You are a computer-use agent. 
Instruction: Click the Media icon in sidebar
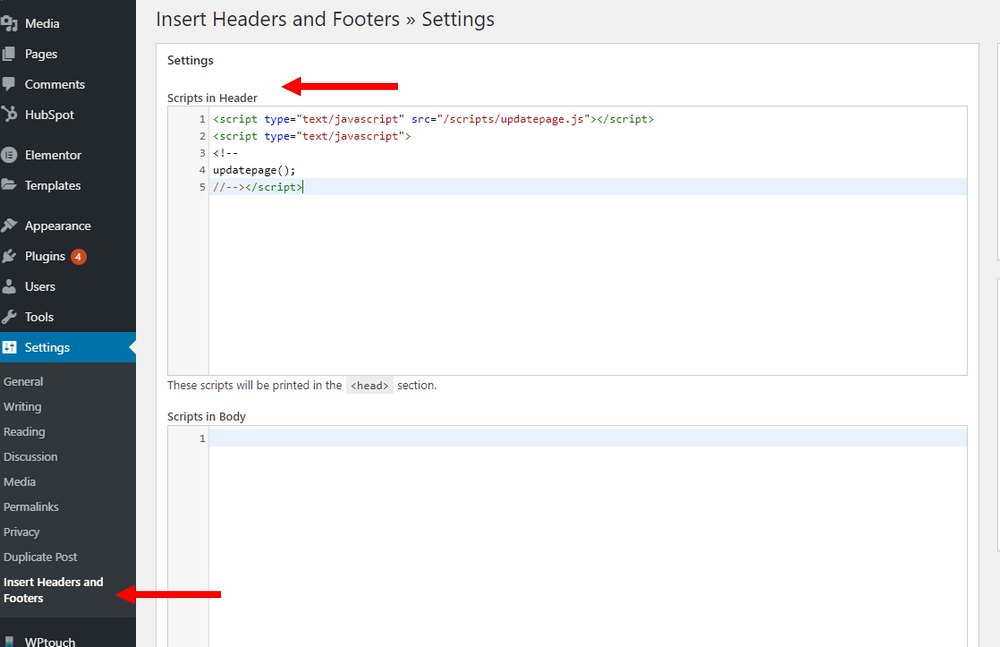click(x=9, y=23)
